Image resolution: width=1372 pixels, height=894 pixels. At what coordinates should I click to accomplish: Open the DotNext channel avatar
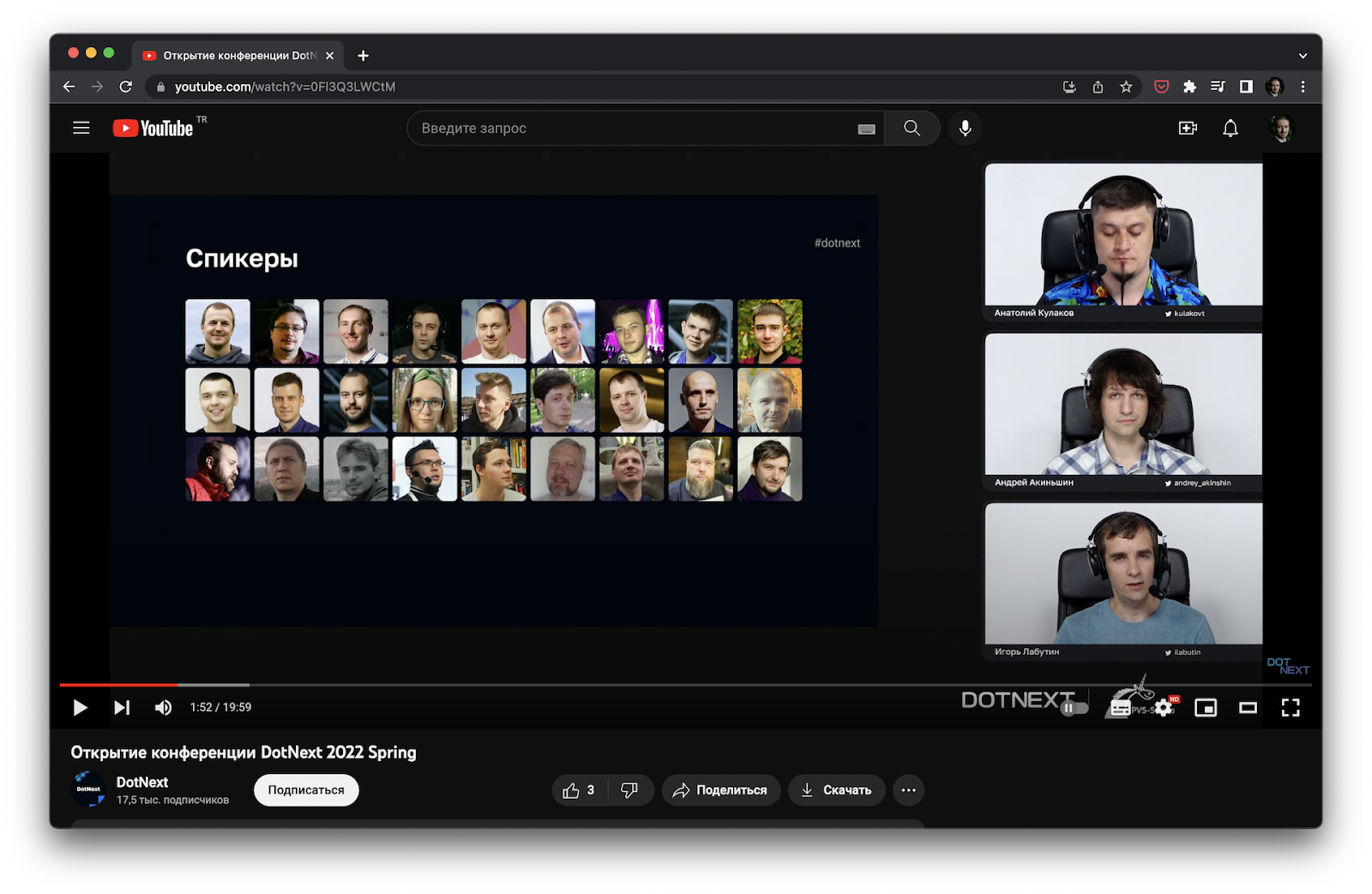[x=88, y=789]
